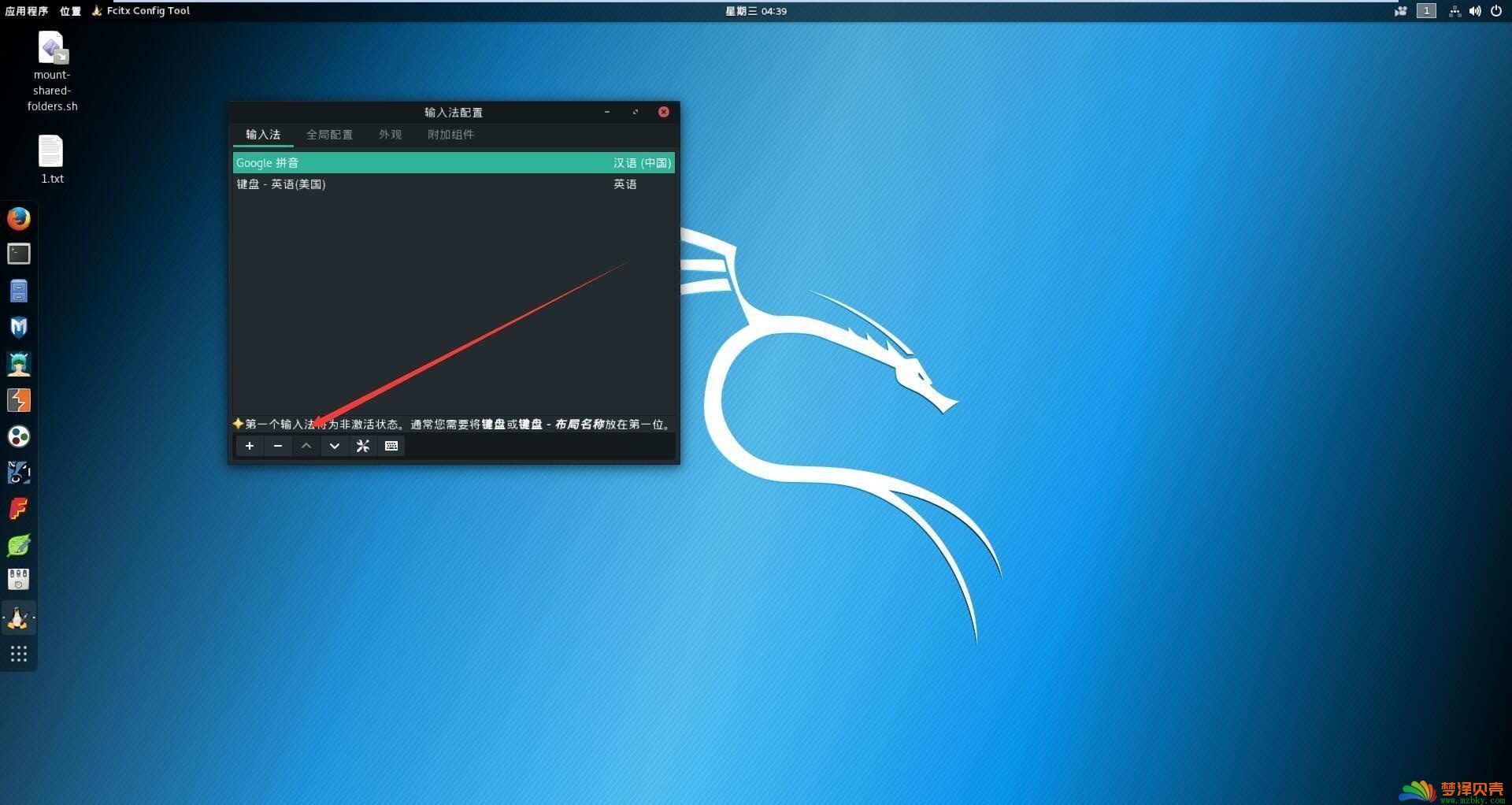Click the network connection icon in top bar
The height and width of the screenshot is (805, 1512).
(1455, 11)
